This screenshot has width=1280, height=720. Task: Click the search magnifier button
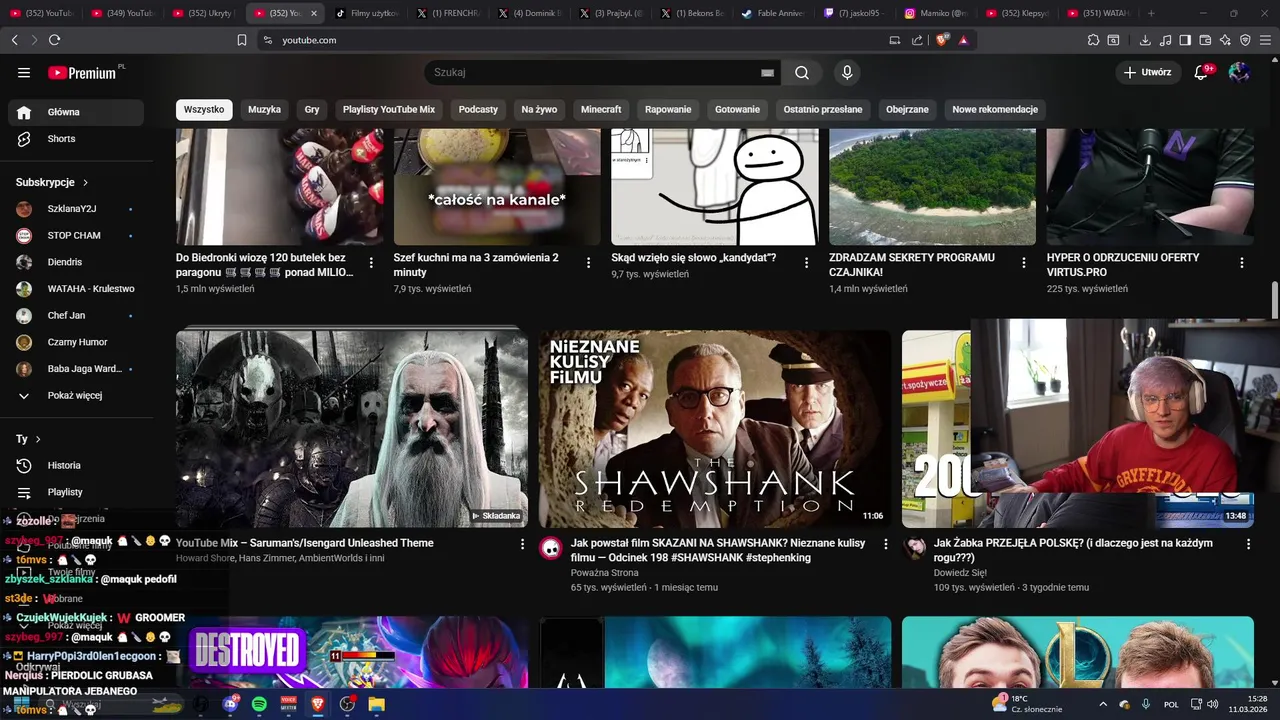(x=802, y=72)
